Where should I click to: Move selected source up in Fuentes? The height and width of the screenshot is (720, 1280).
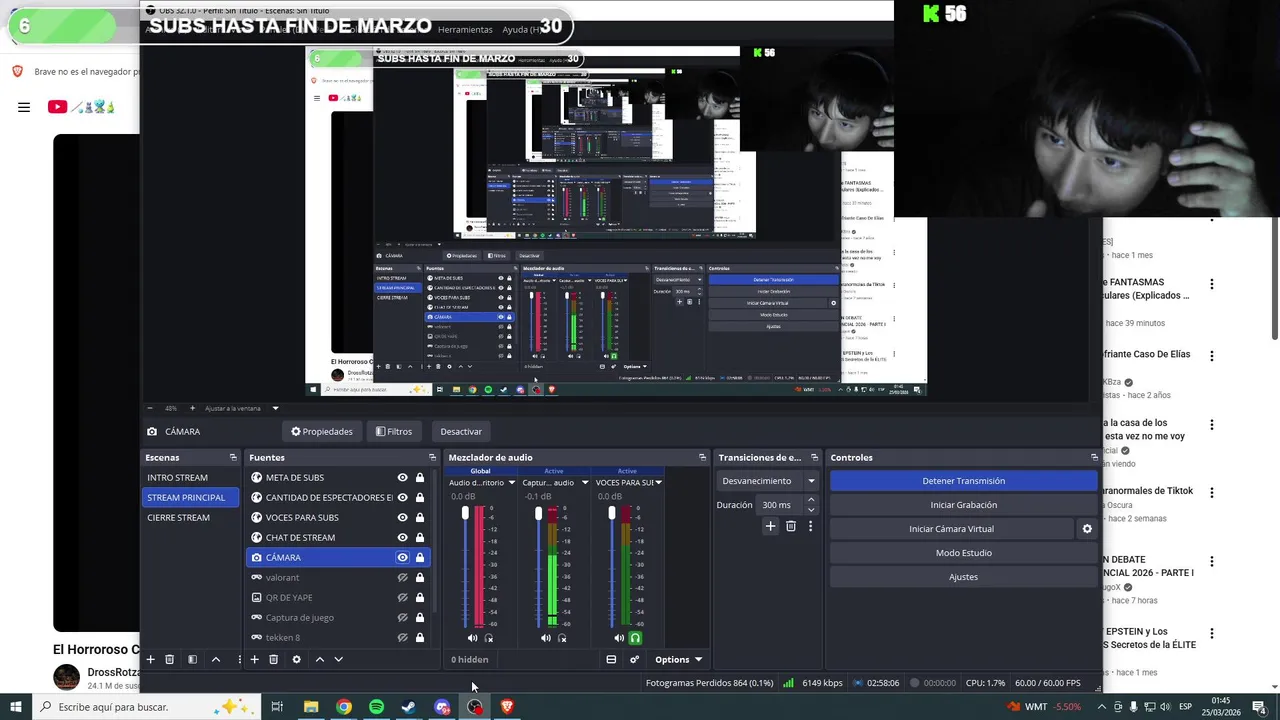pos(320,659)
